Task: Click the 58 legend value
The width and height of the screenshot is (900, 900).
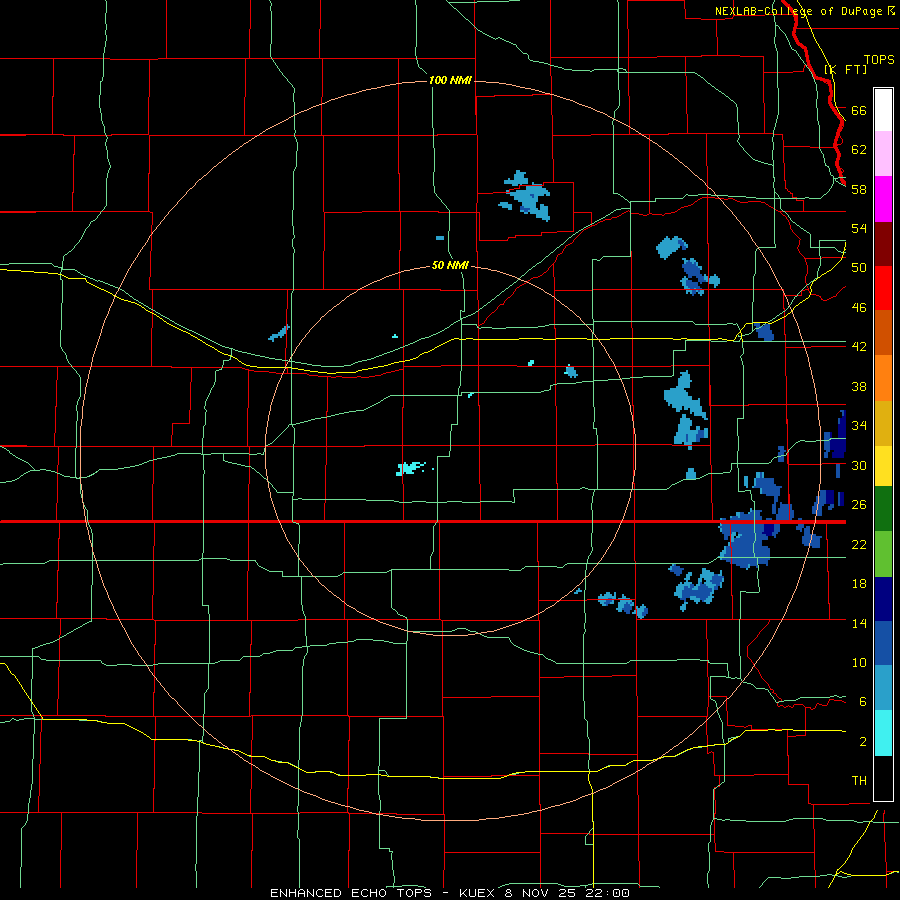Action: pos(859,189)
